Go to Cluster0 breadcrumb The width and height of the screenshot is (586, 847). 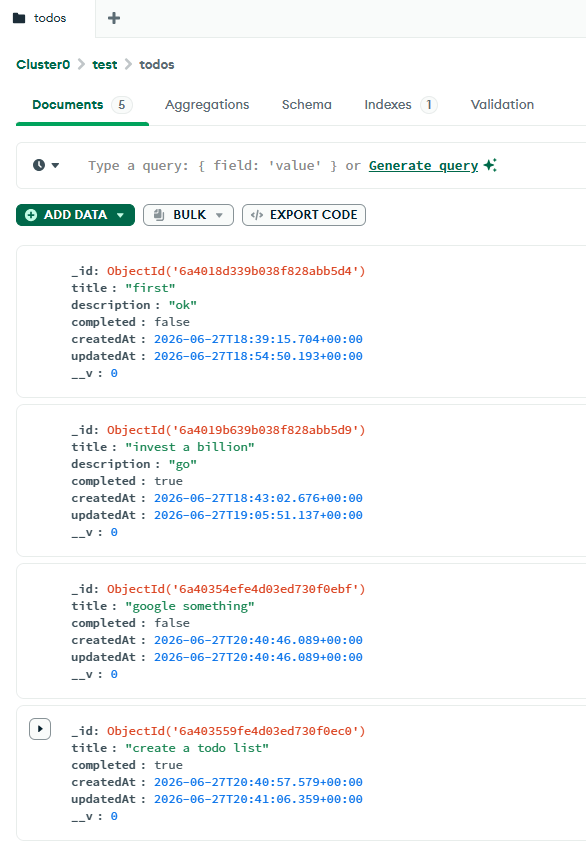43,65
